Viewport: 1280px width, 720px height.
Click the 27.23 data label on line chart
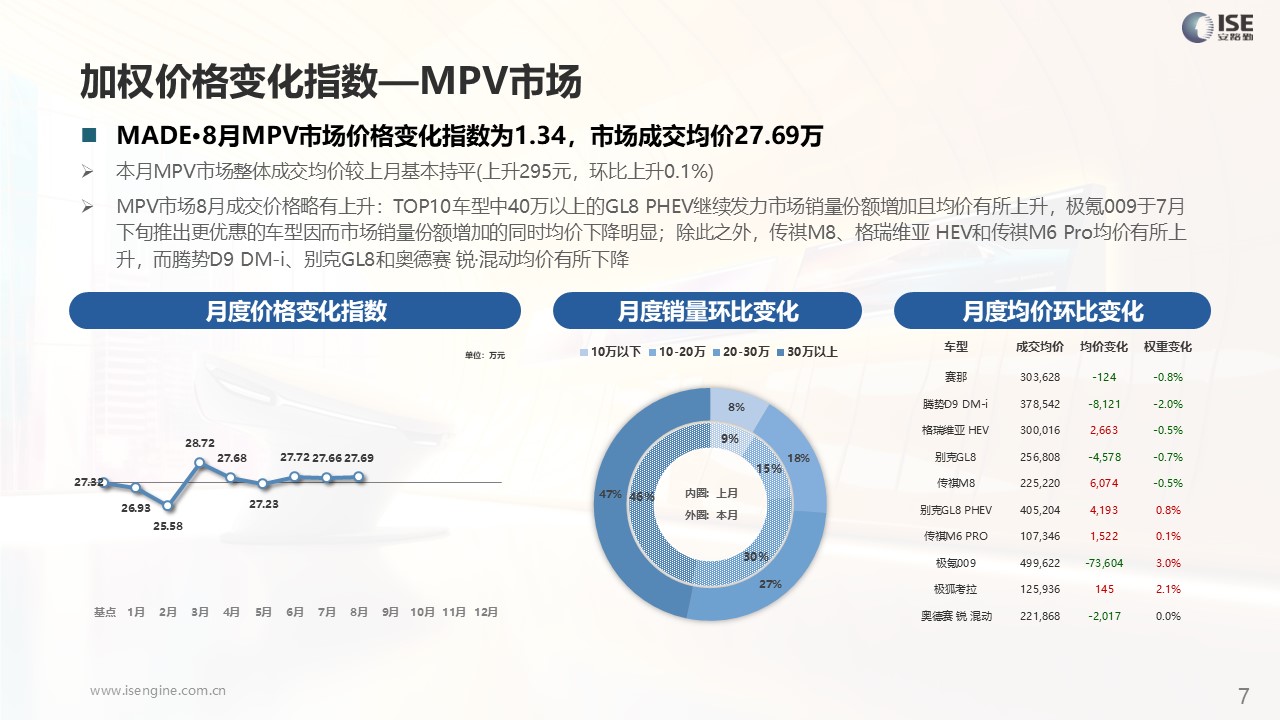(264, 504)
